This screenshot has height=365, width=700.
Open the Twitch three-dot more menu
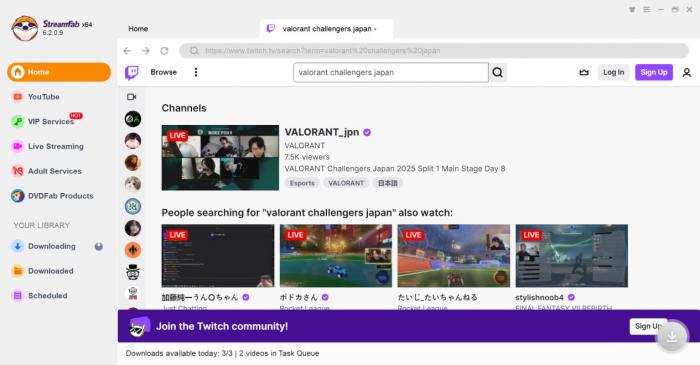click(196, 72)
